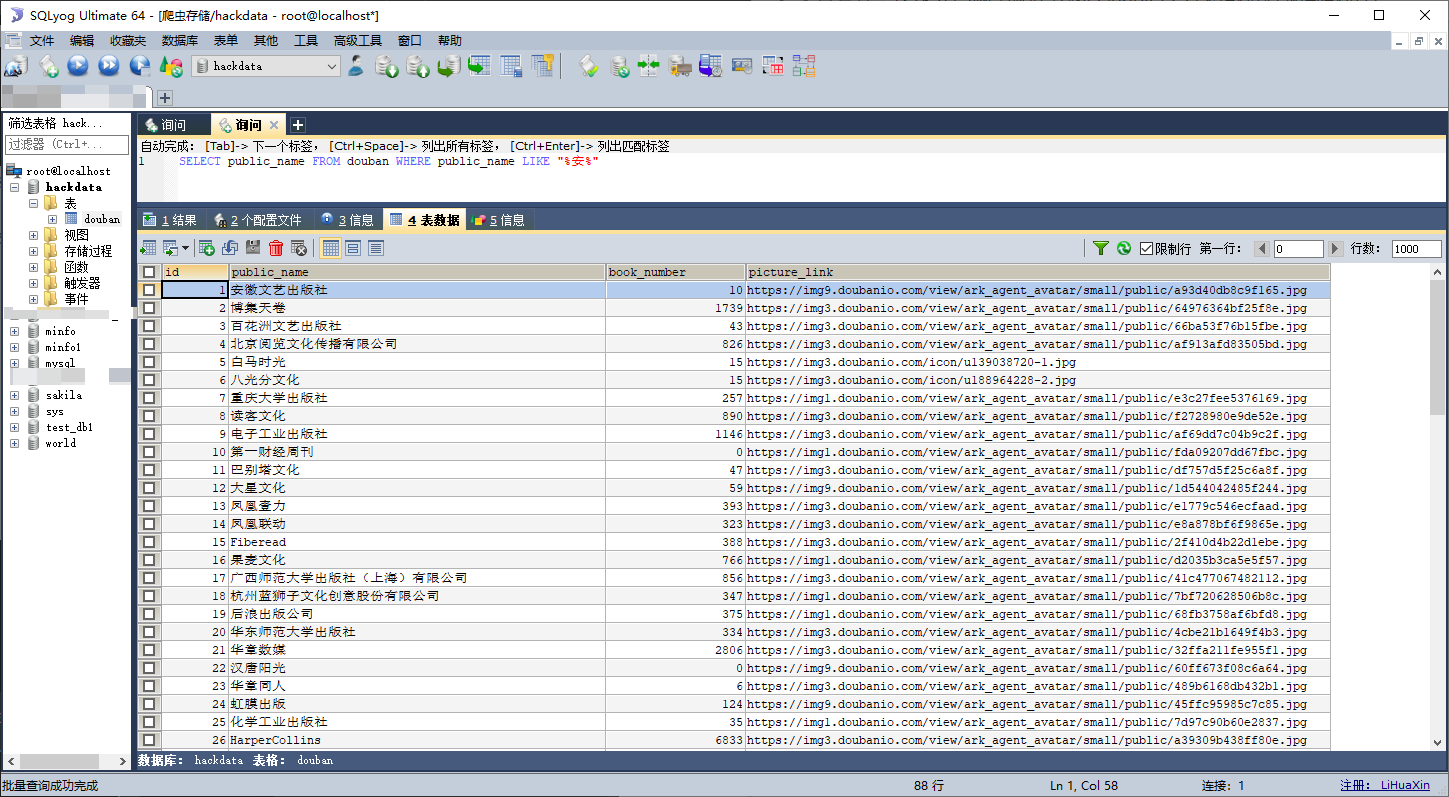Click the execute all queries icon
This screenshot has height=797, width=1449.
click(109, 66)
